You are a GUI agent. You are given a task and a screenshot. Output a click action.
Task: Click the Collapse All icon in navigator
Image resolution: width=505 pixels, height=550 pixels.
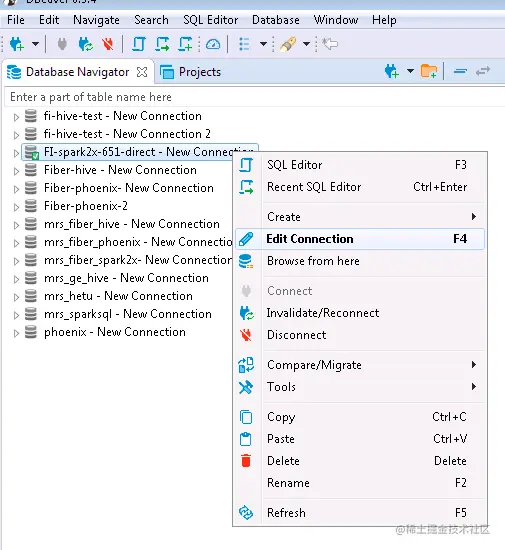[x=460, y=72]
